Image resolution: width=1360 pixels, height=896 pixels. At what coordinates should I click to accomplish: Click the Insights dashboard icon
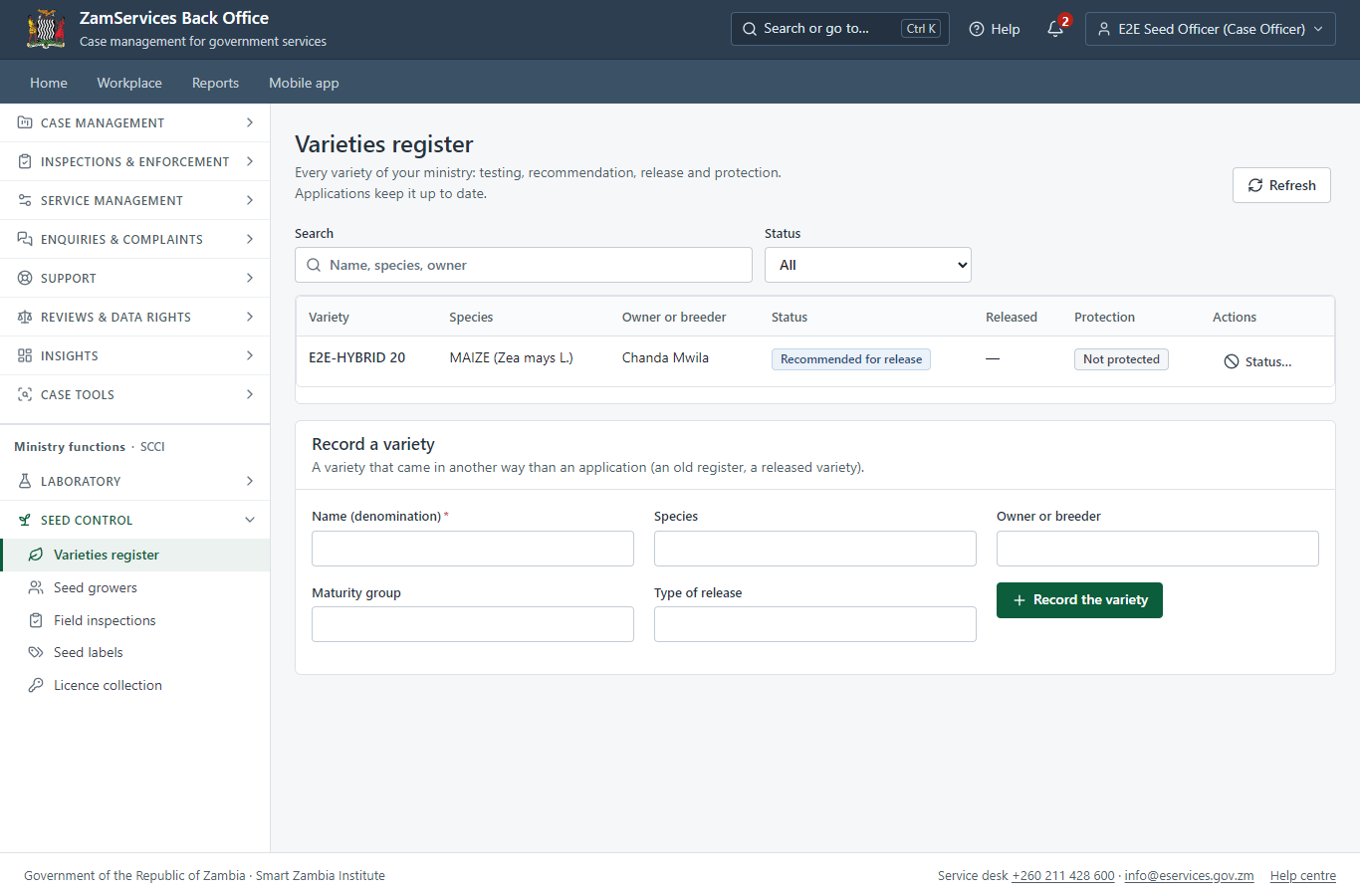25,355
